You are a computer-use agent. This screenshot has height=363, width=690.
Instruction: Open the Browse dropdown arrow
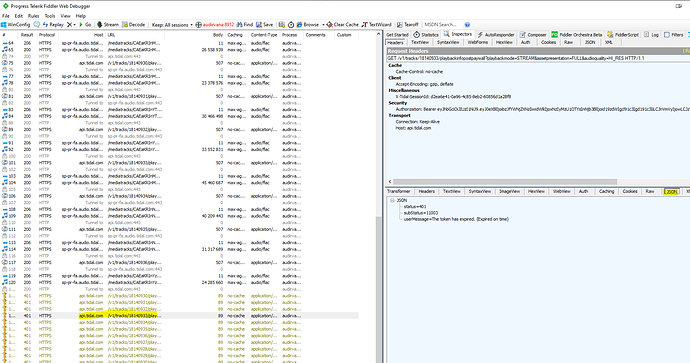coord(323,25)
